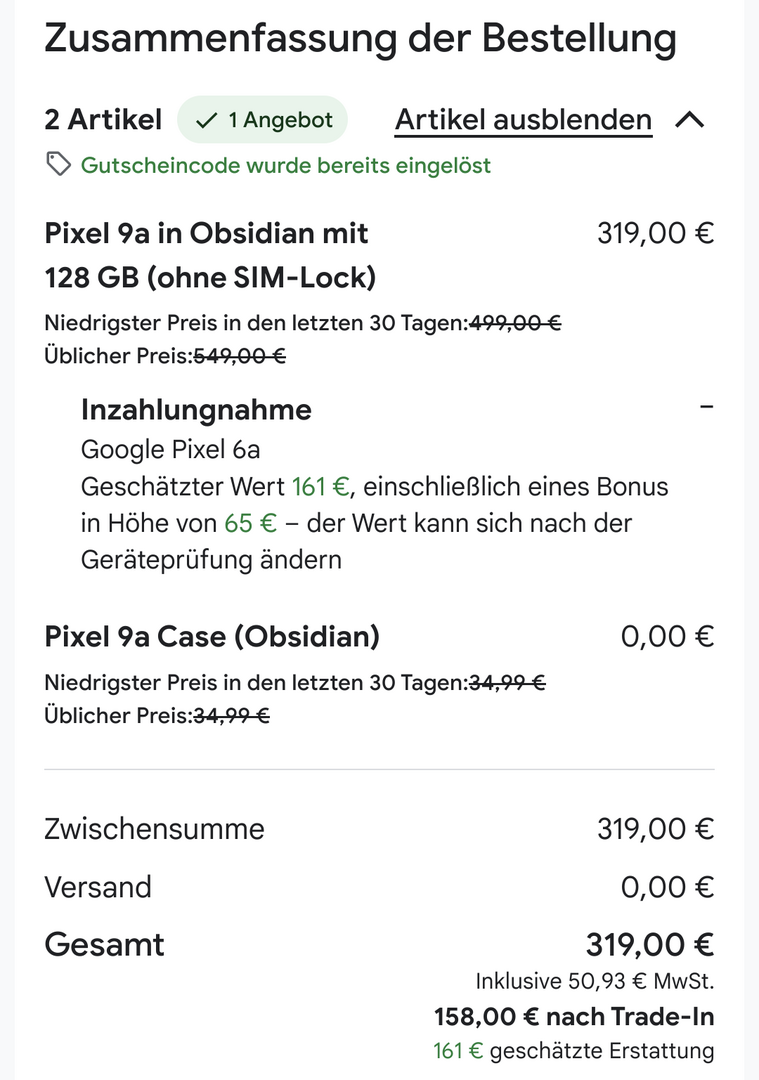Click the "geschätzte Erstattung" refund line
The image size is (759, 1080).
(x=602, y=1051)
